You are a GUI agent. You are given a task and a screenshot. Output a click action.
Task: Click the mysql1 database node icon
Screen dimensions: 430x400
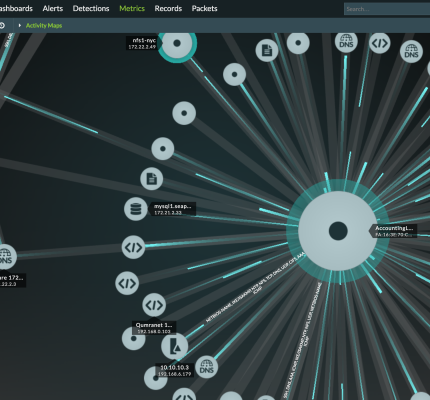pos(136,209)
